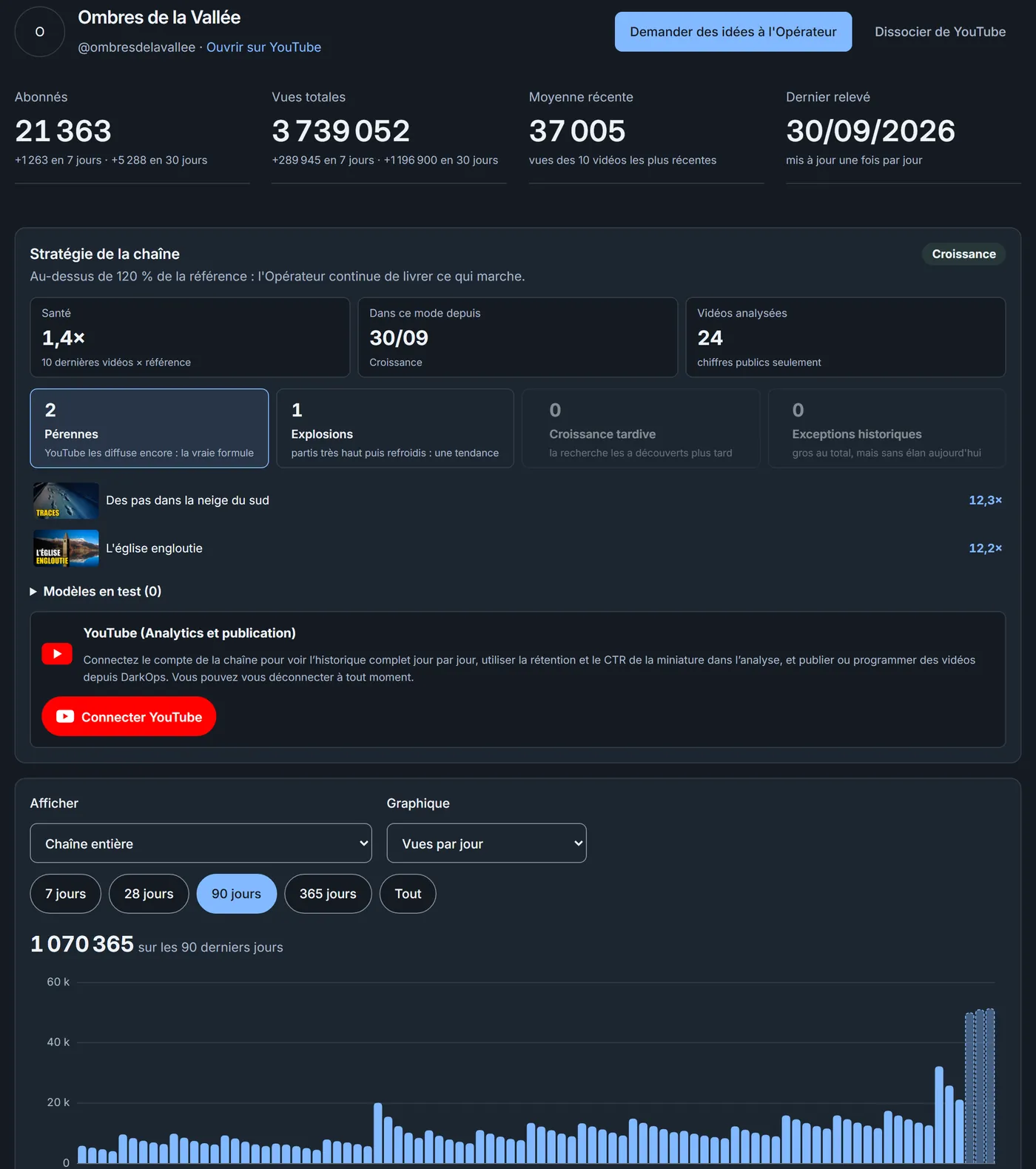Image resolution: width=1036 pixels, height=1169 pixels.
Task: Open the 'Vues par jour' chart dropdown
Action: (486, 843)
